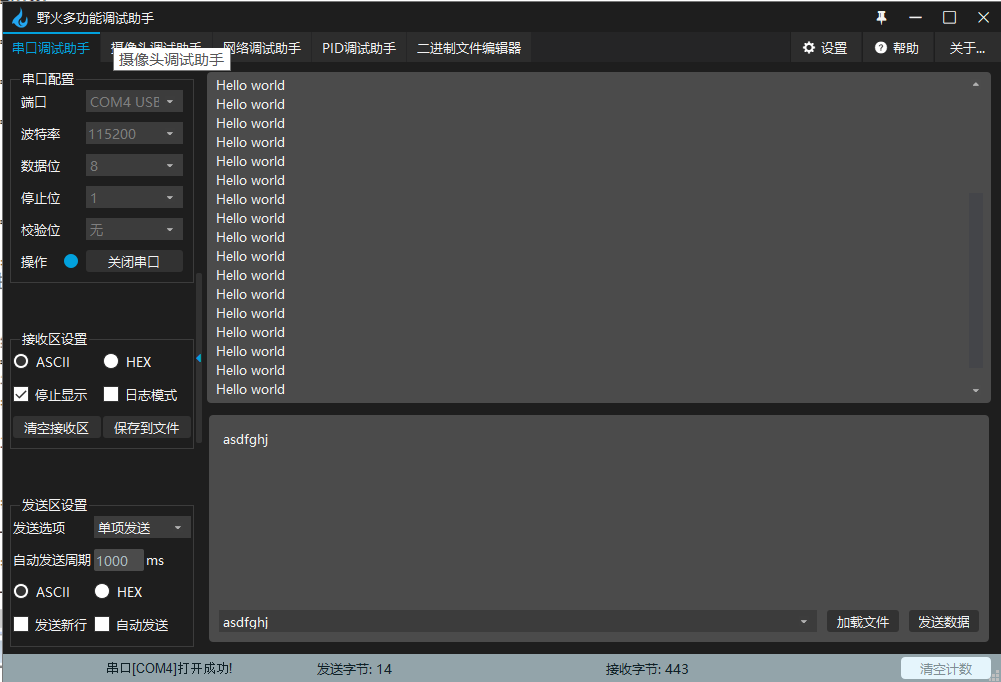Click 接收字节: 443 status text
Image resolution: width=1001 pixels, height=682 pixels.
point(647,669)
